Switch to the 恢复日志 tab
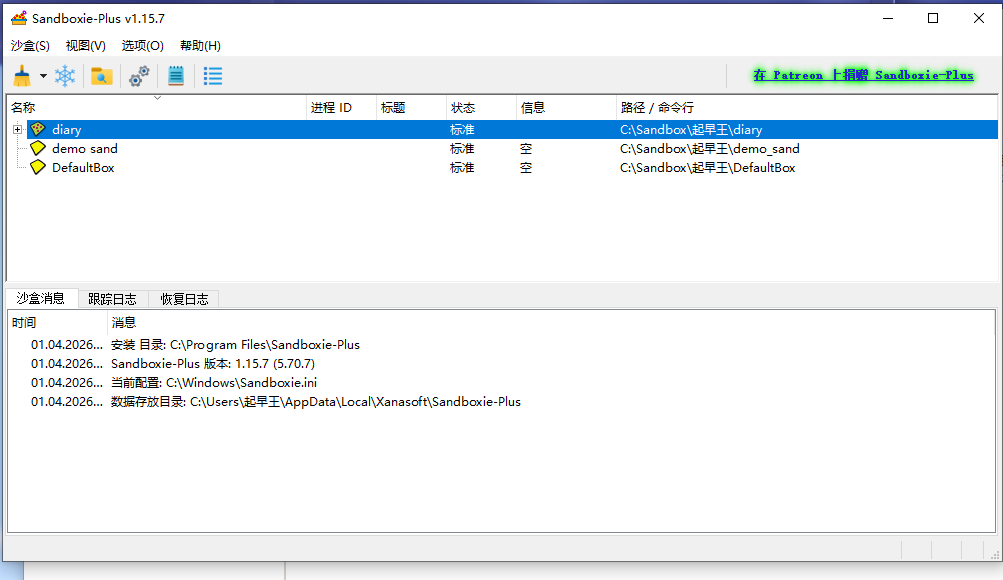The width and height of the screenshot is (1003, 580). click(184, 299)
